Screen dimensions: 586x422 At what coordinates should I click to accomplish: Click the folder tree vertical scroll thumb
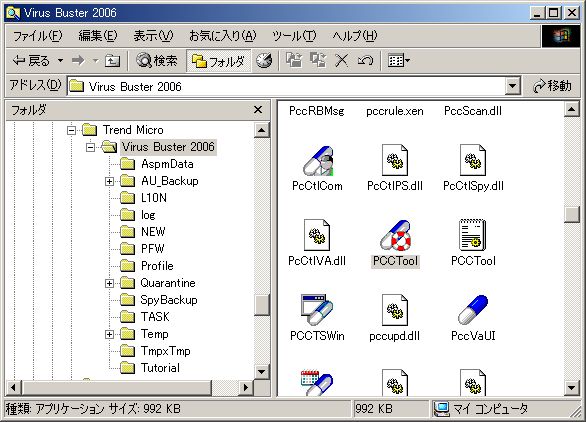(x=262, y=305)
